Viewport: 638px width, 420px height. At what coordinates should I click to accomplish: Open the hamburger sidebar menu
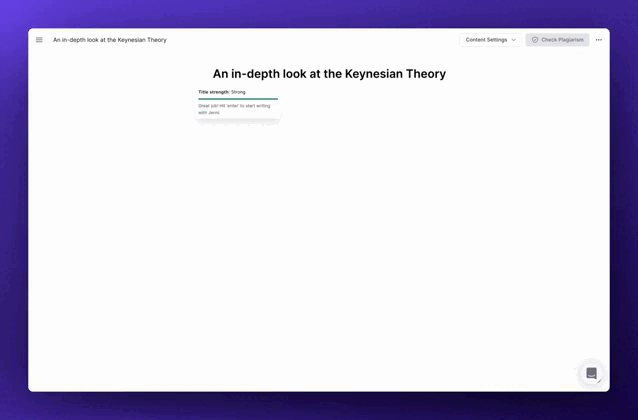[39, 40]
